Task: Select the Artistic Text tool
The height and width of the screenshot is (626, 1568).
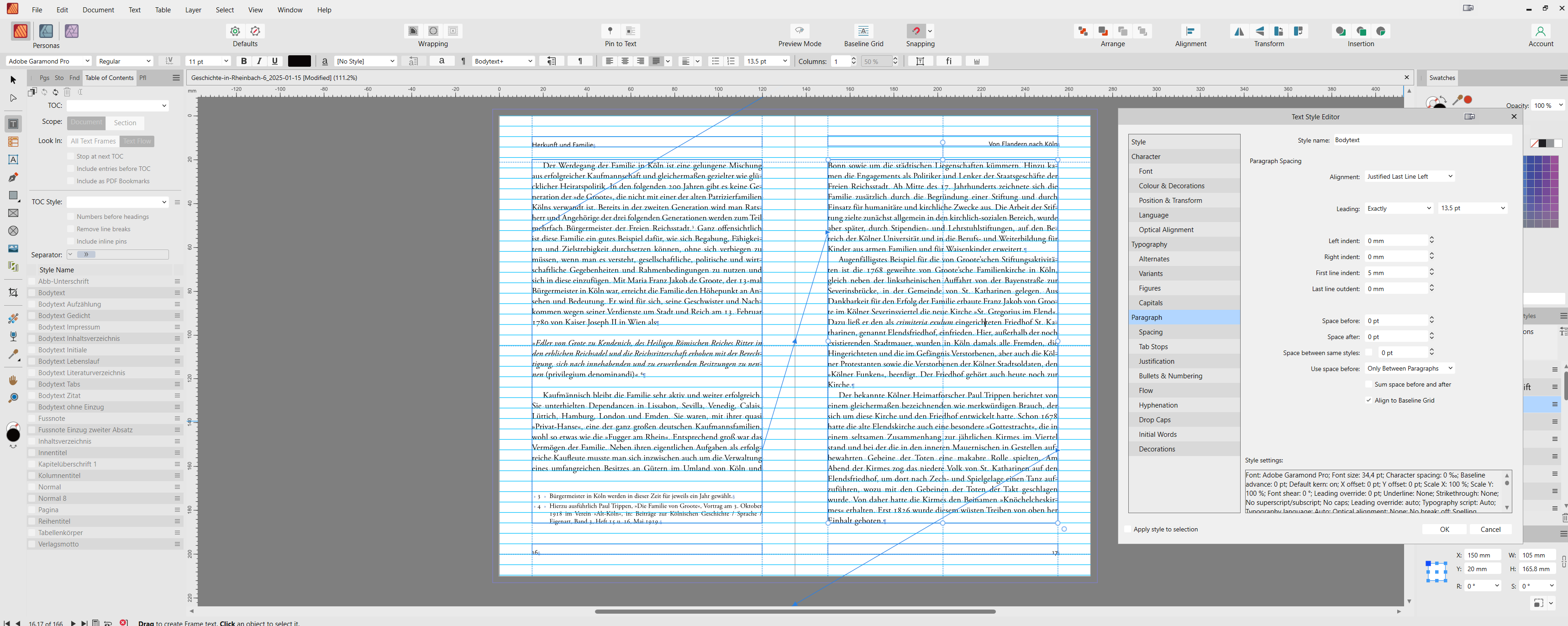Action: point(13,159)
